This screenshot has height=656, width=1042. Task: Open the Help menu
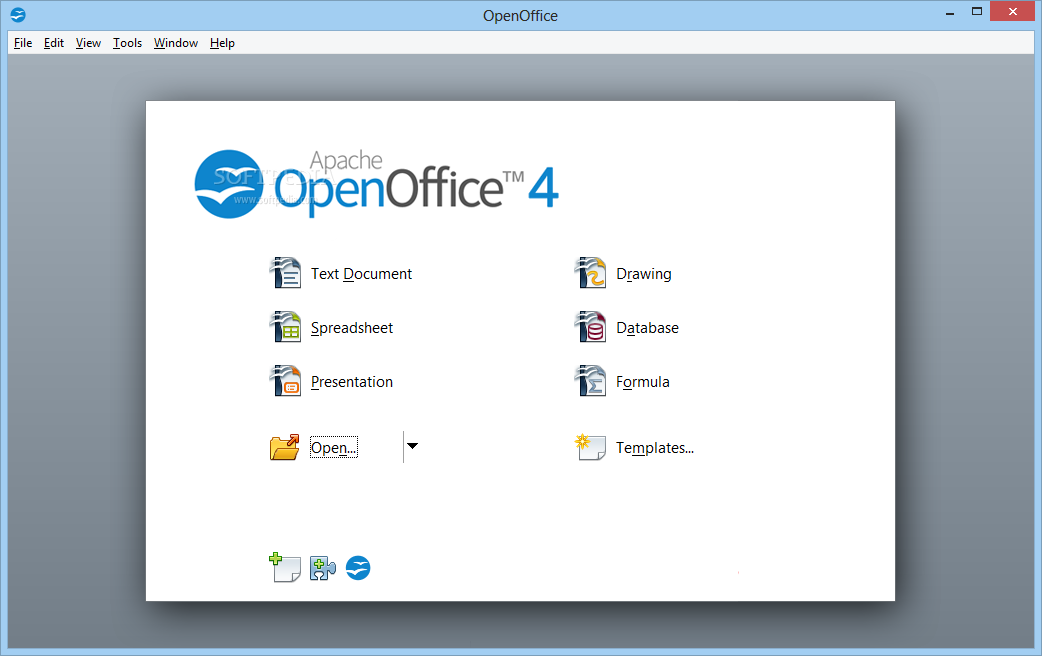tap(222, 43)
